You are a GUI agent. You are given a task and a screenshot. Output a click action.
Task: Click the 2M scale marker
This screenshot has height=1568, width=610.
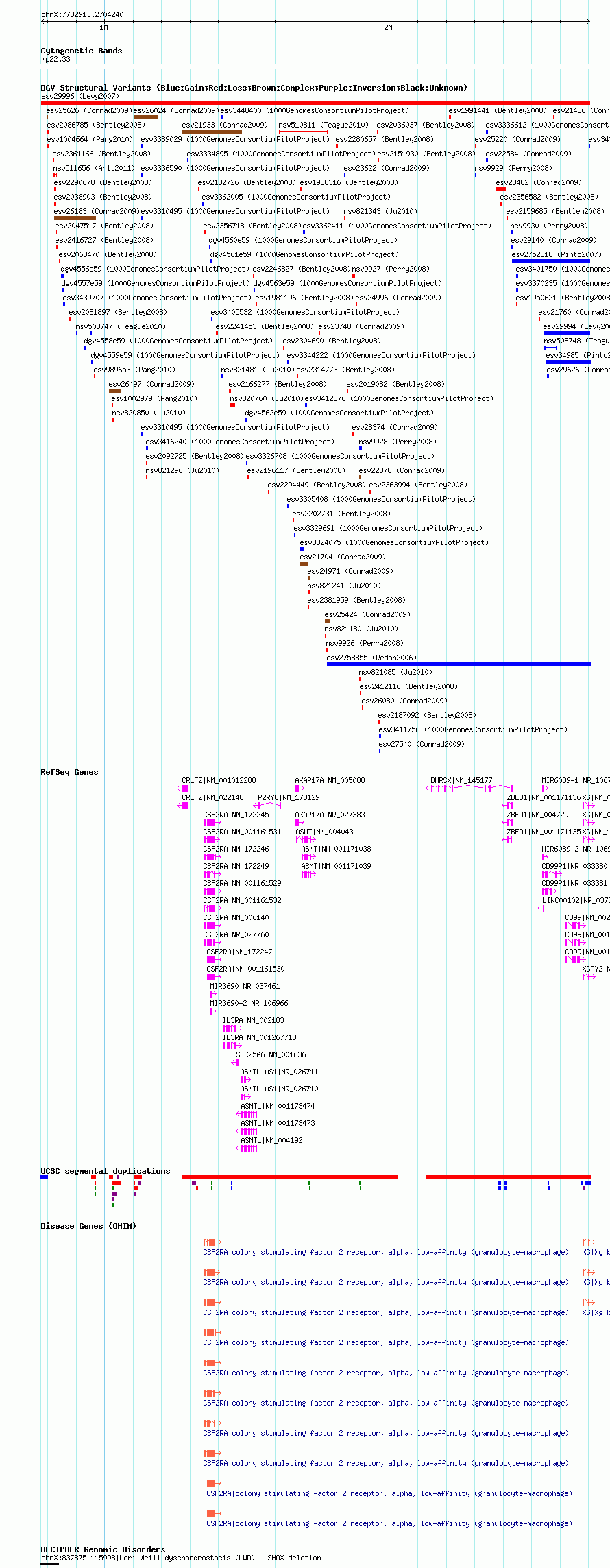[x=388, y=27]
